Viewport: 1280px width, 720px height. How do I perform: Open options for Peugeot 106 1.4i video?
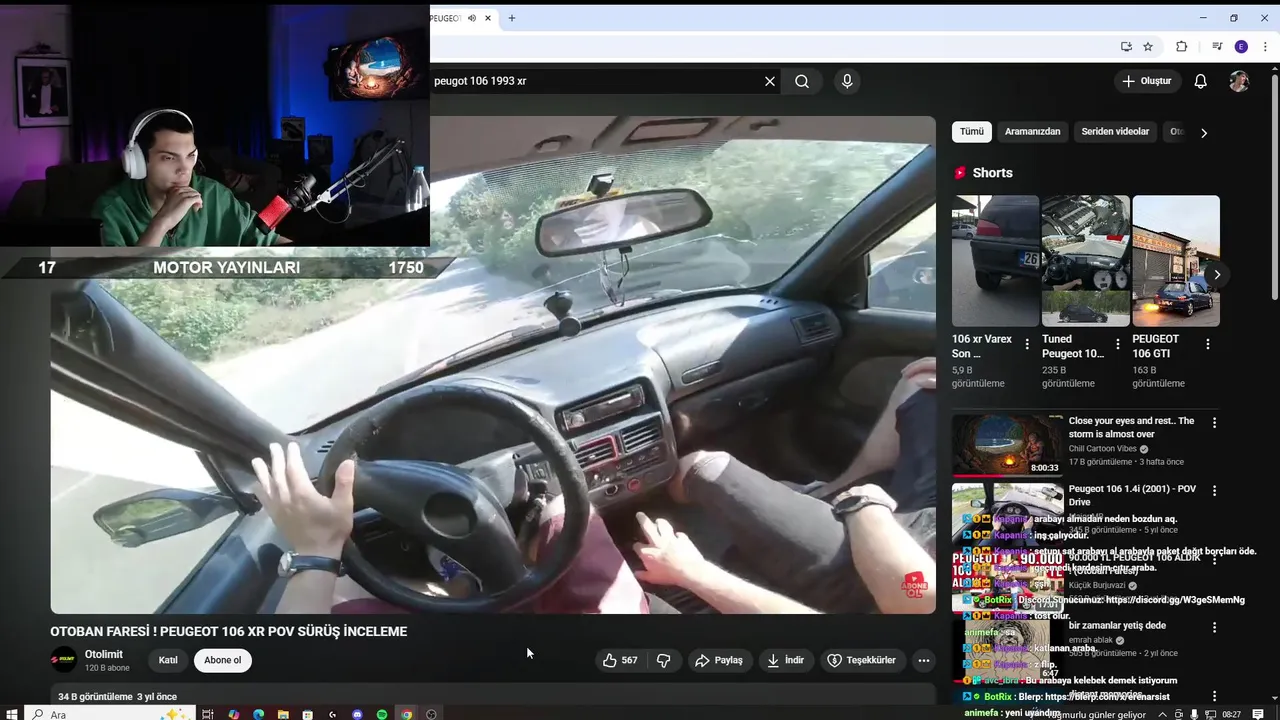coord(1215,491)
